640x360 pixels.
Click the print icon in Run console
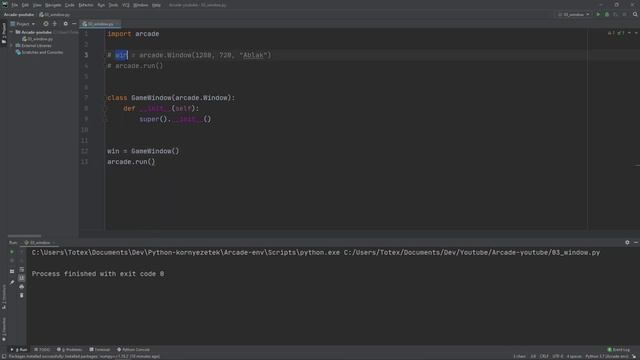click(x=22, y=287)
